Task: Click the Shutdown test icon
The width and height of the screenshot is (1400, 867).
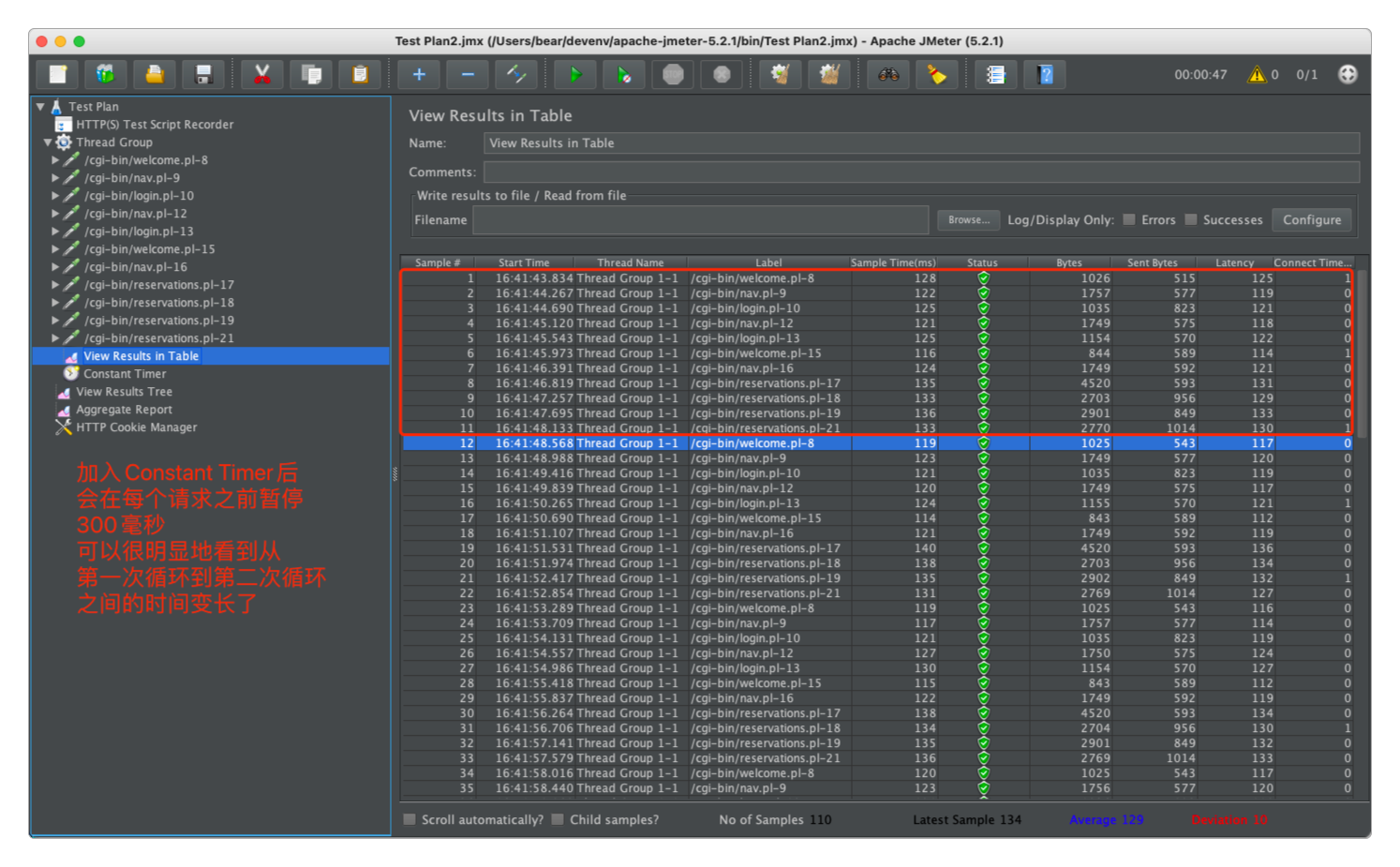Action: 722,74
